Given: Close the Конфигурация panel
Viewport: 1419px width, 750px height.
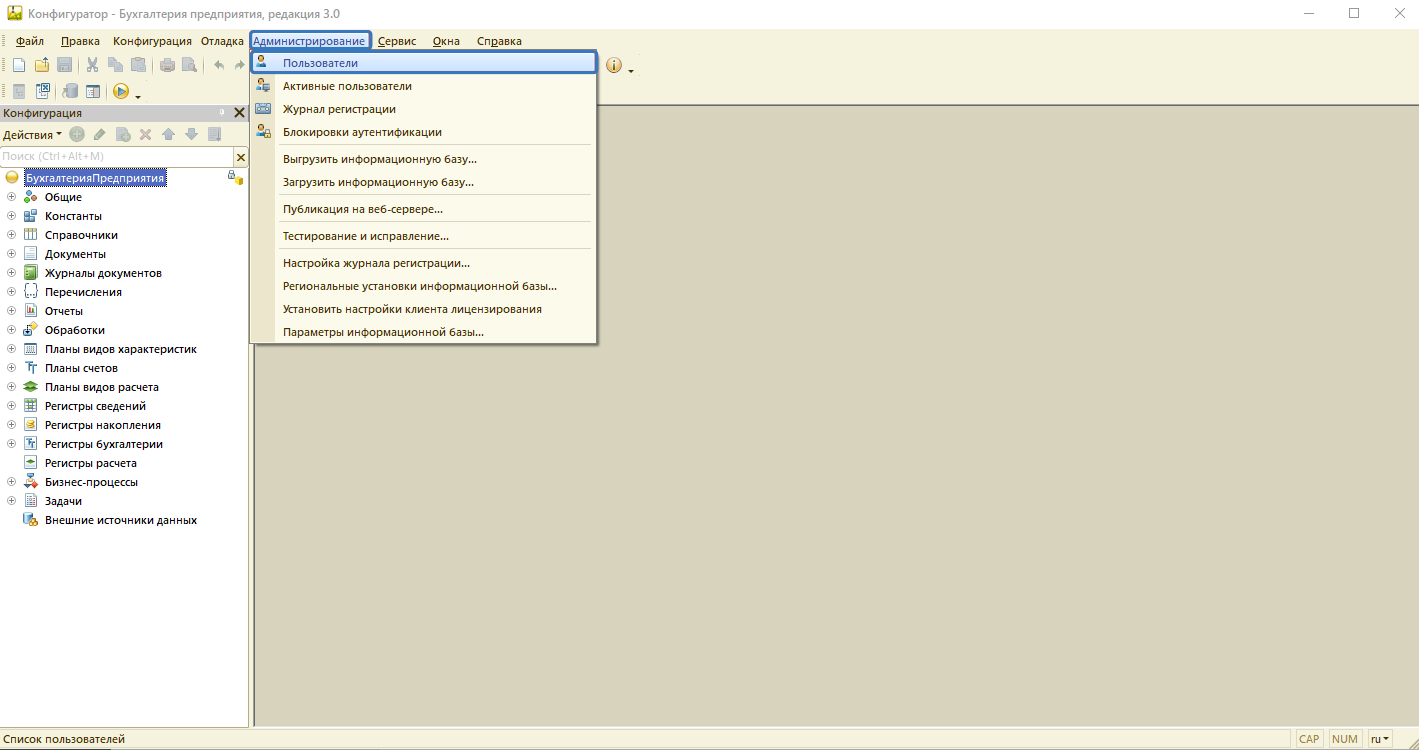Looking at the screenshot, I should coord(239,113).
